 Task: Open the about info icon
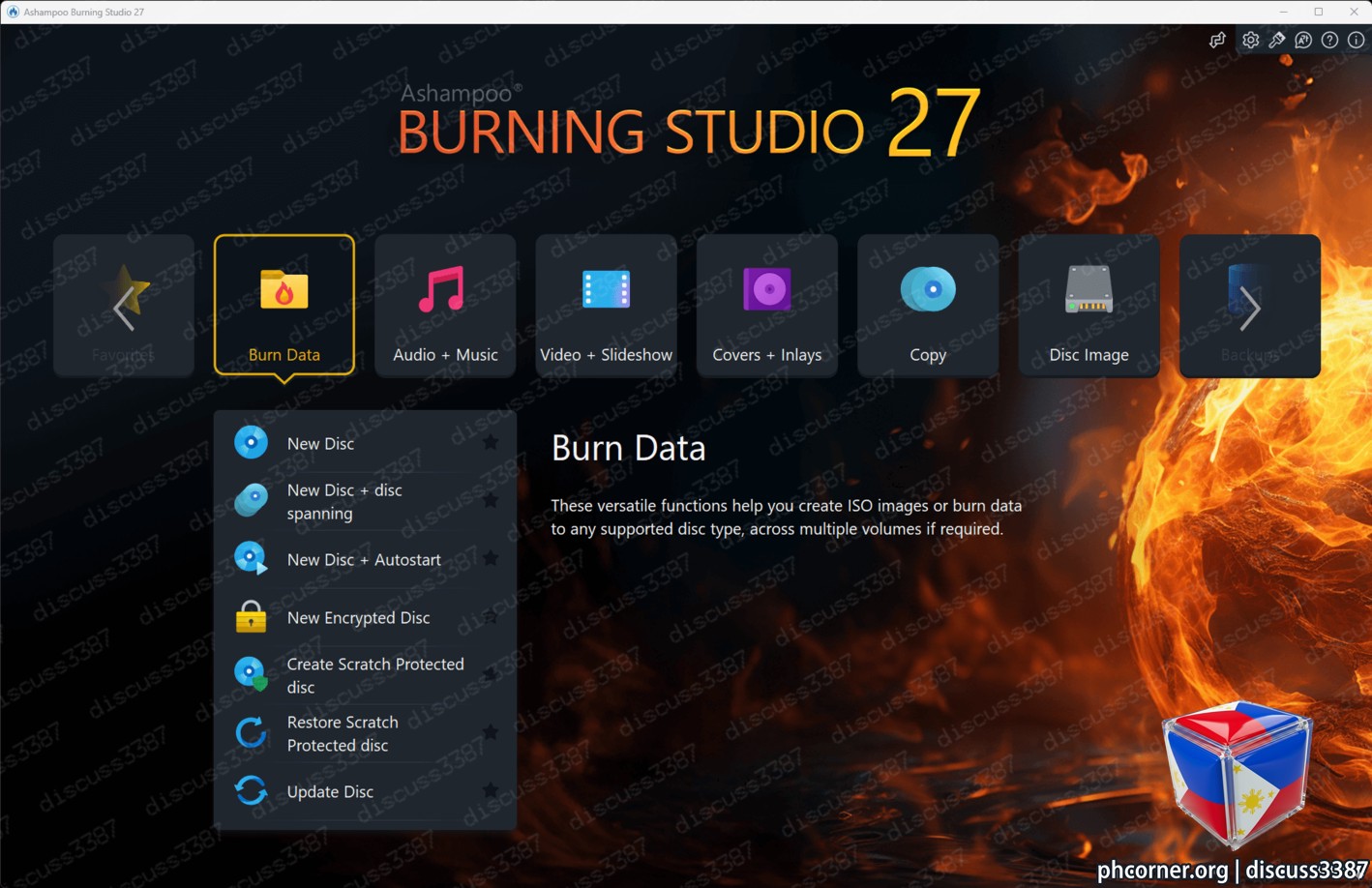click(x=1356, y=40)
